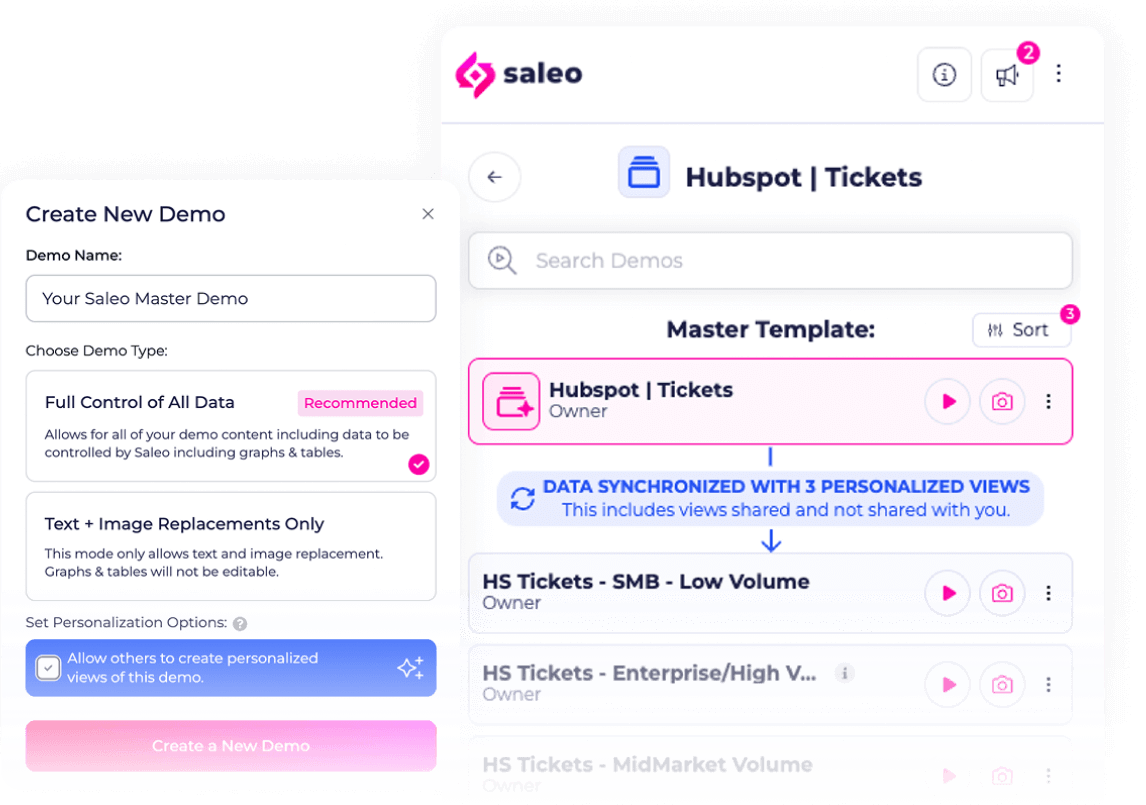Click the personalization options help icon
The height and width of the screenshot is (805, 1146).
click(240, 624)
